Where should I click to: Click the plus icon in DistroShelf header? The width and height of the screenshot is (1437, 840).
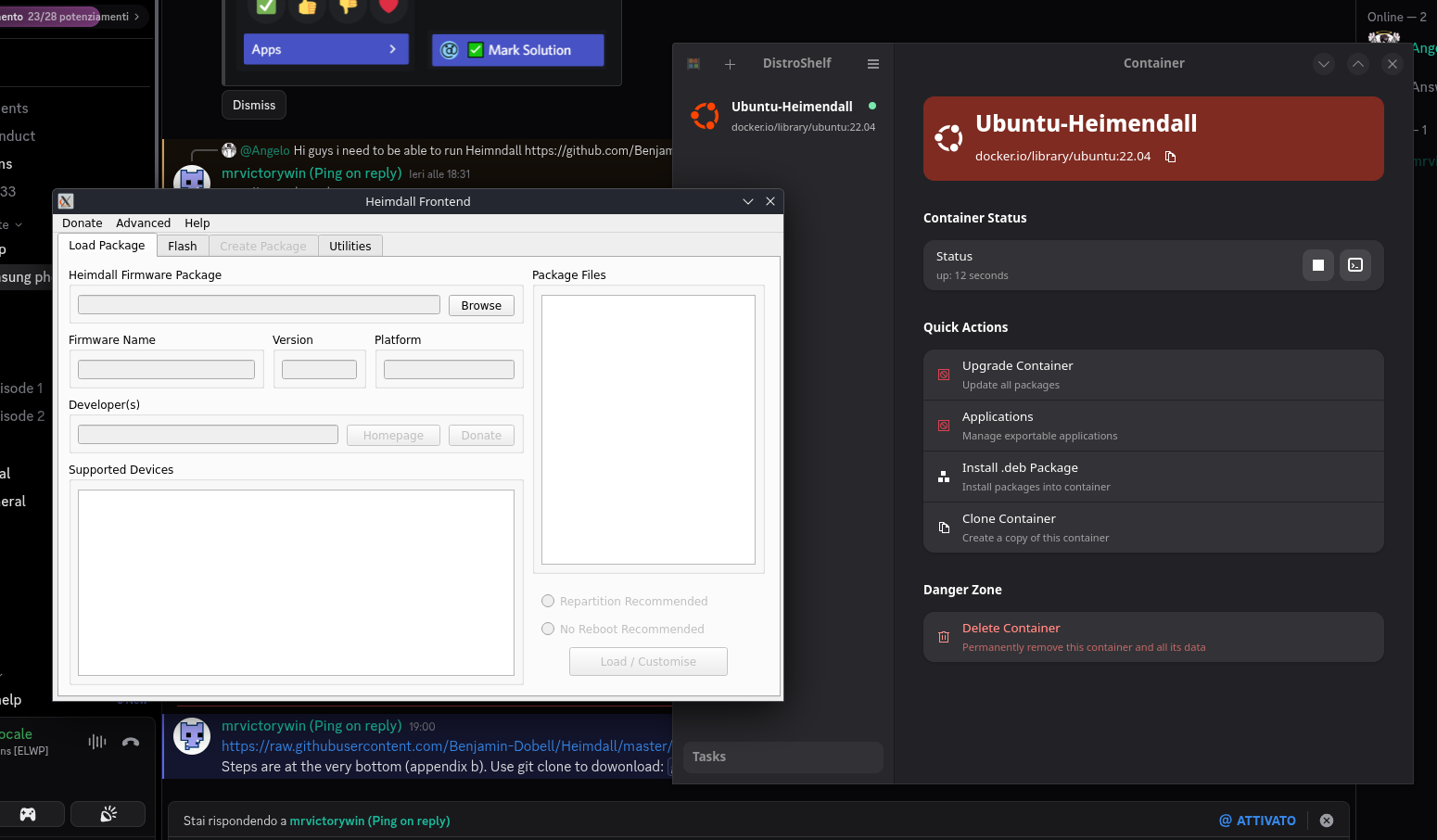coord(730,64)
